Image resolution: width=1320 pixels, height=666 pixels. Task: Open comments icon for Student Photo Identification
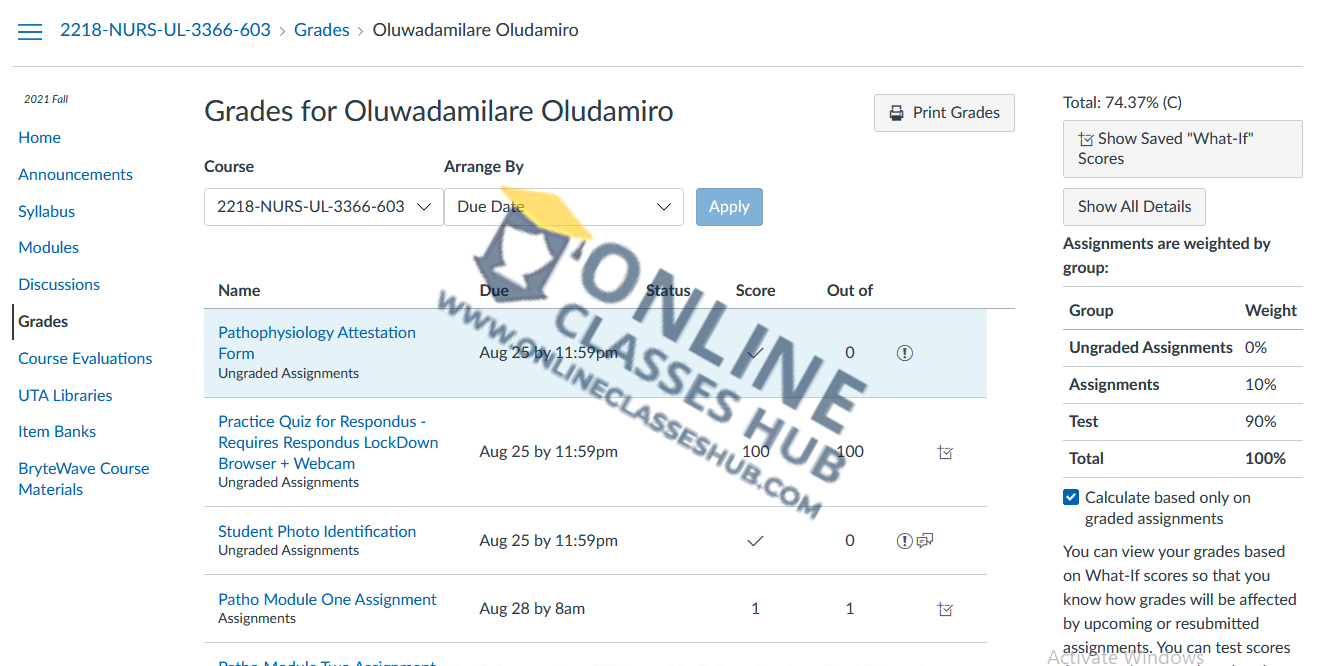click(x=926, y=541)
